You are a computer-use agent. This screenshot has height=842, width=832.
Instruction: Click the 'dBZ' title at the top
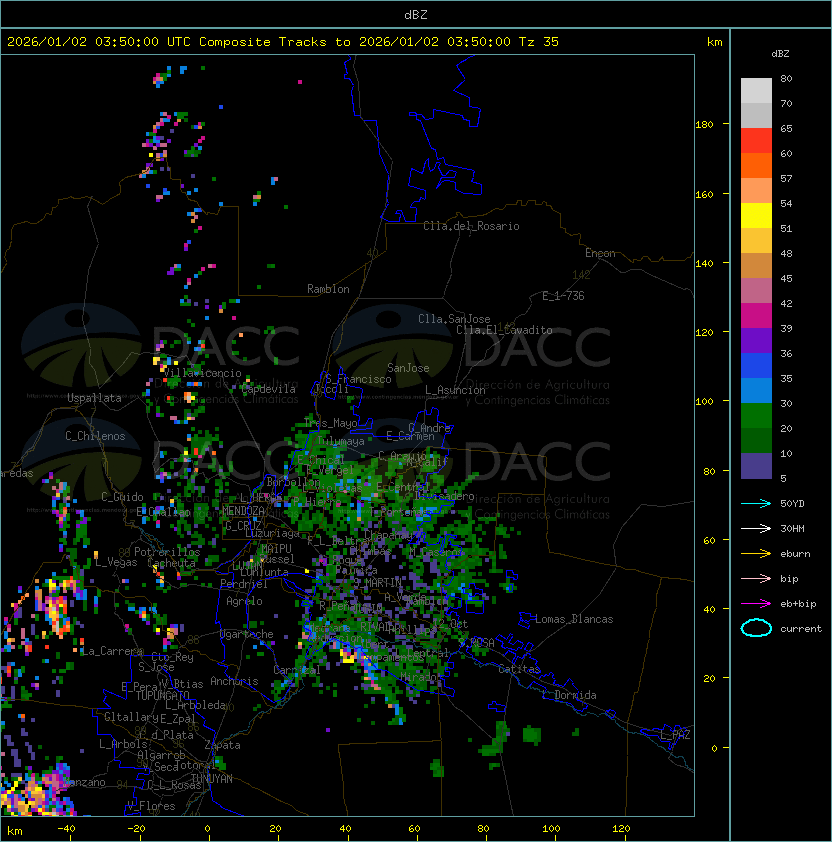point(416,15)
